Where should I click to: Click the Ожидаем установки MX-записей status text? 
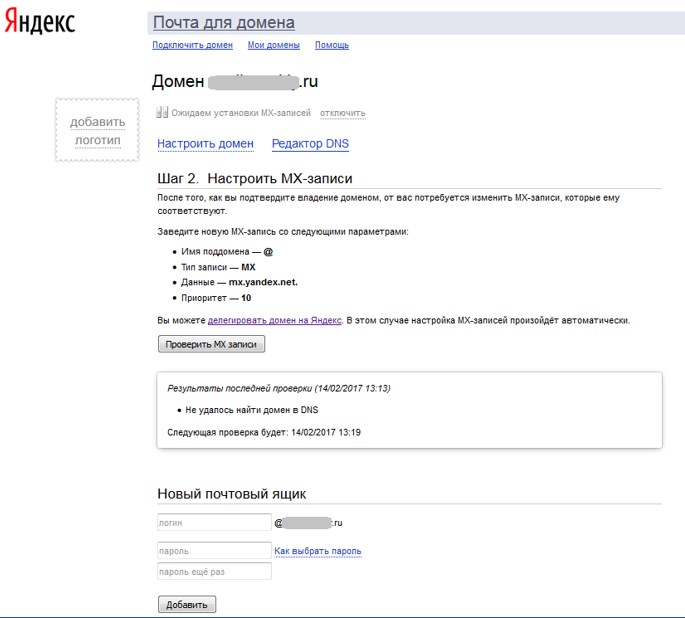coord(241,113)
